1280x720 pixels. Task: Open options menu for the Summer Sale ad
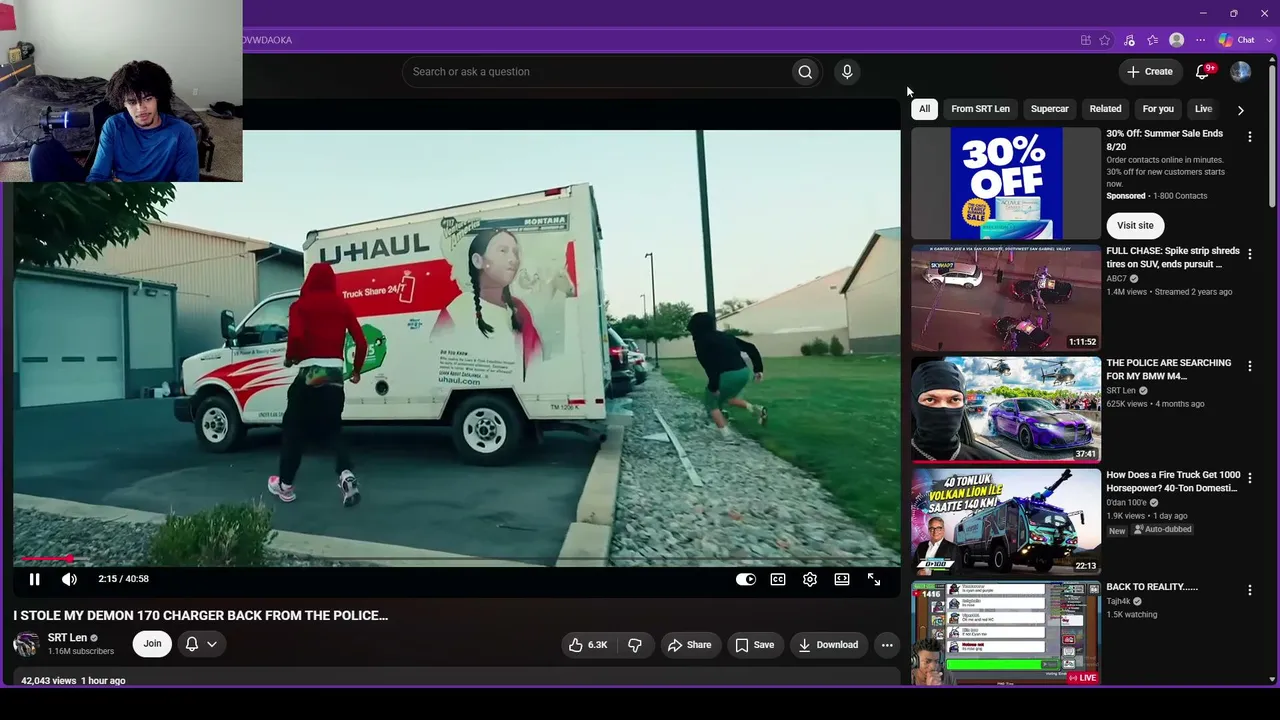pos(1250,137)
